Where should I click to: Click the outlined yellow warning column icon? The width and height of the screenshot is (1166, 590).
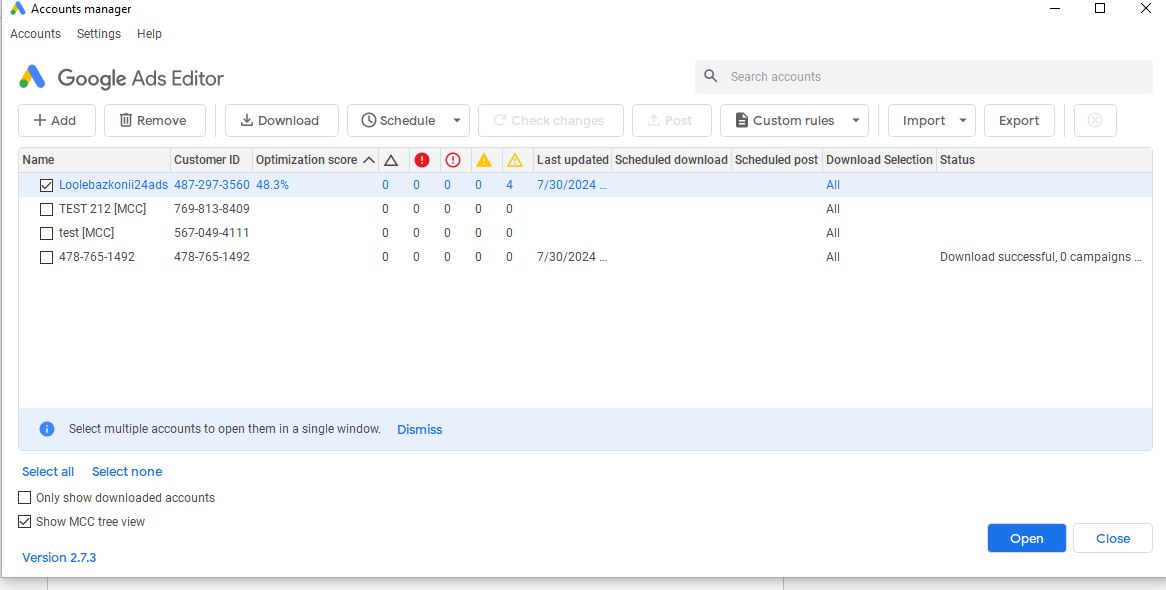[x=515, y=160]
